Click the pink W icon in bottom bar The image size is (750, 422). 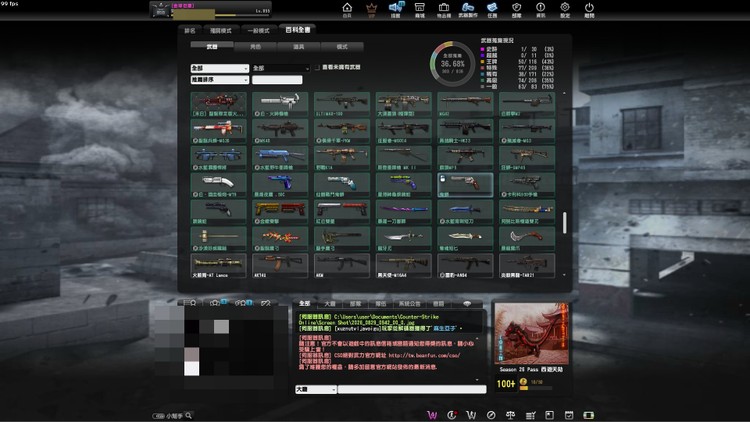432,415
